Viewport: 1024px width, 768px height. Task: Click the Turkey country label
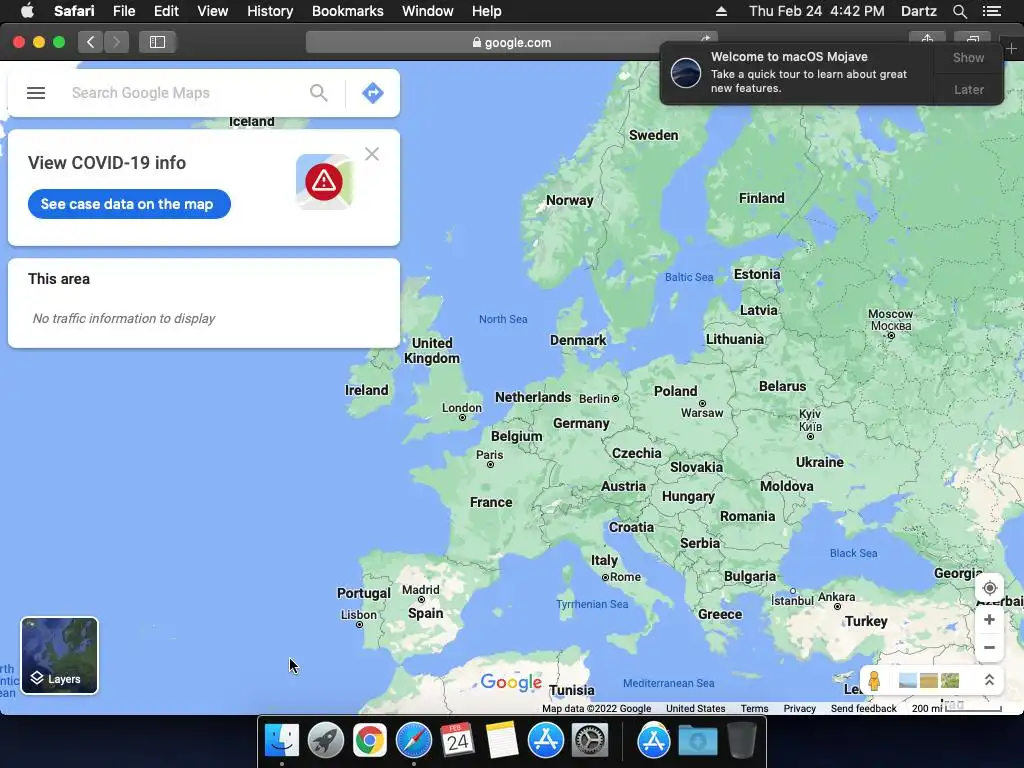coord(866,621)
